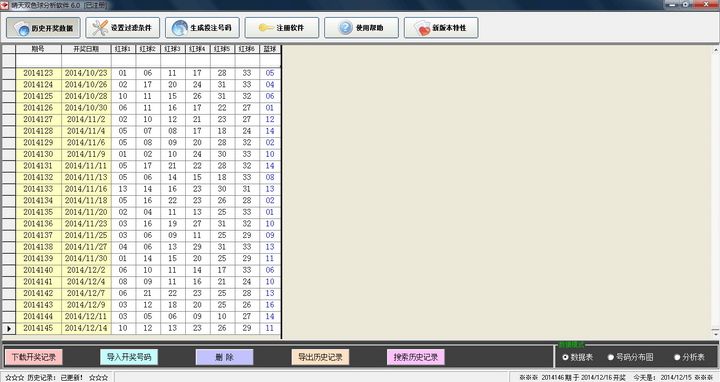Viewport: 720px width, 382px height.
Task: Select period cell 2014123
Action: [39, 73]
